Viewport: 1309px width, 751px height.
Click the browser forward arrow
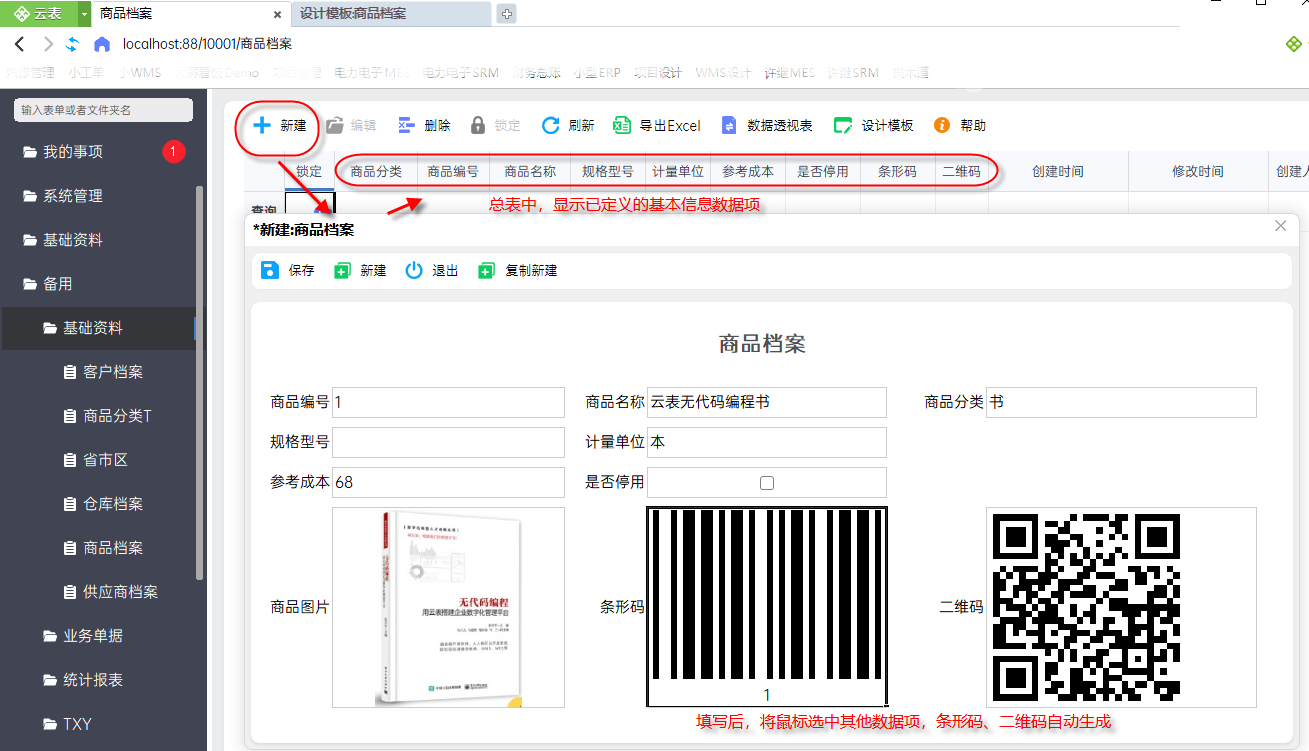pos(47,44)
